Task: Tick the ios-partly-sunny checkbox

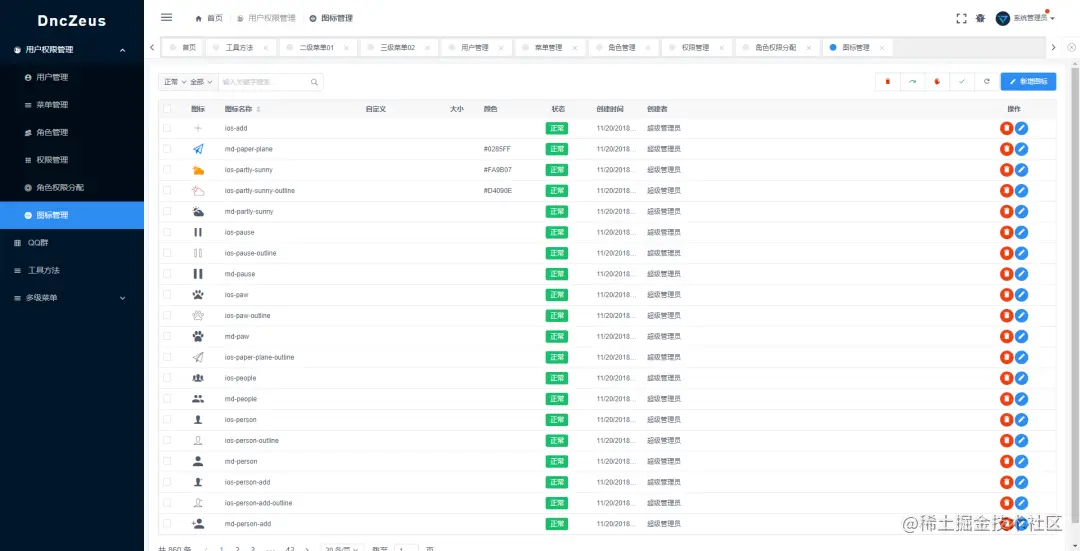Action: tap(167, 169)
